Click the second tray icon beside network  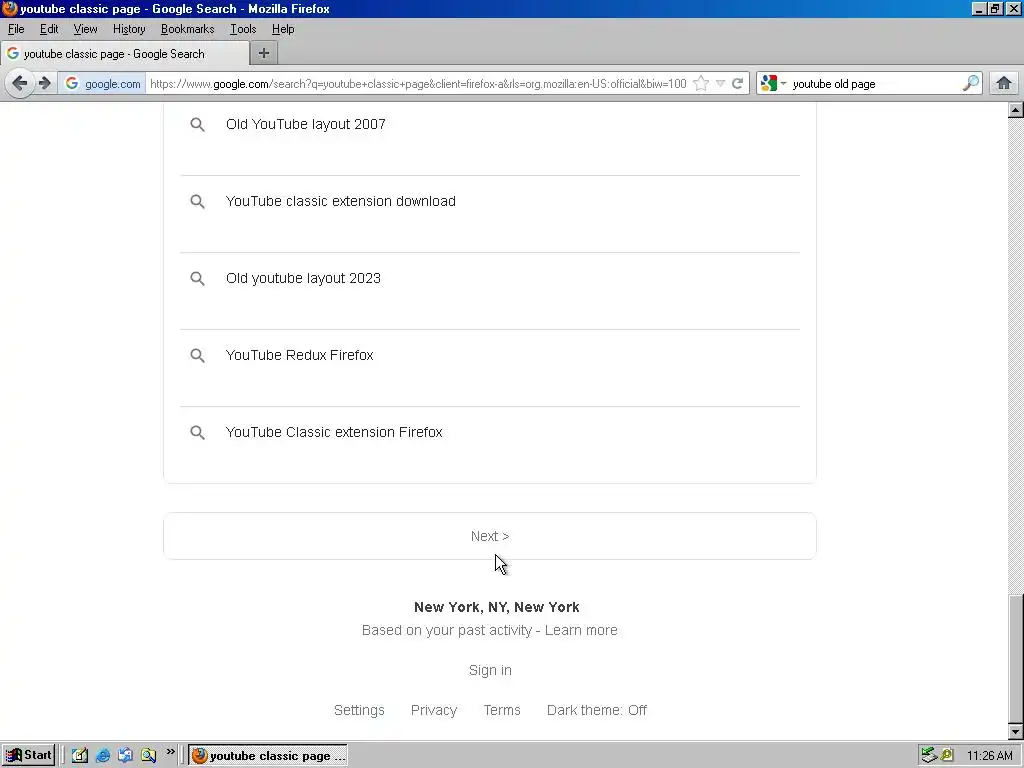pos(947,756)
